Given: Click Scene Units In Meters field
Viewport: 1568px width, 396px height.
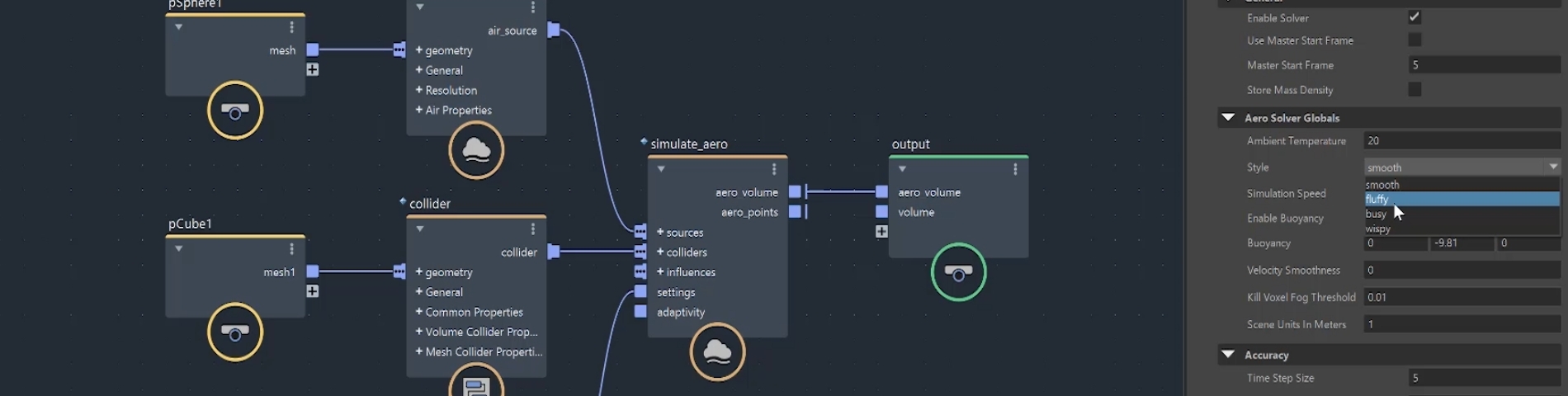Looking at the screenshot, I should (1462, 324).
